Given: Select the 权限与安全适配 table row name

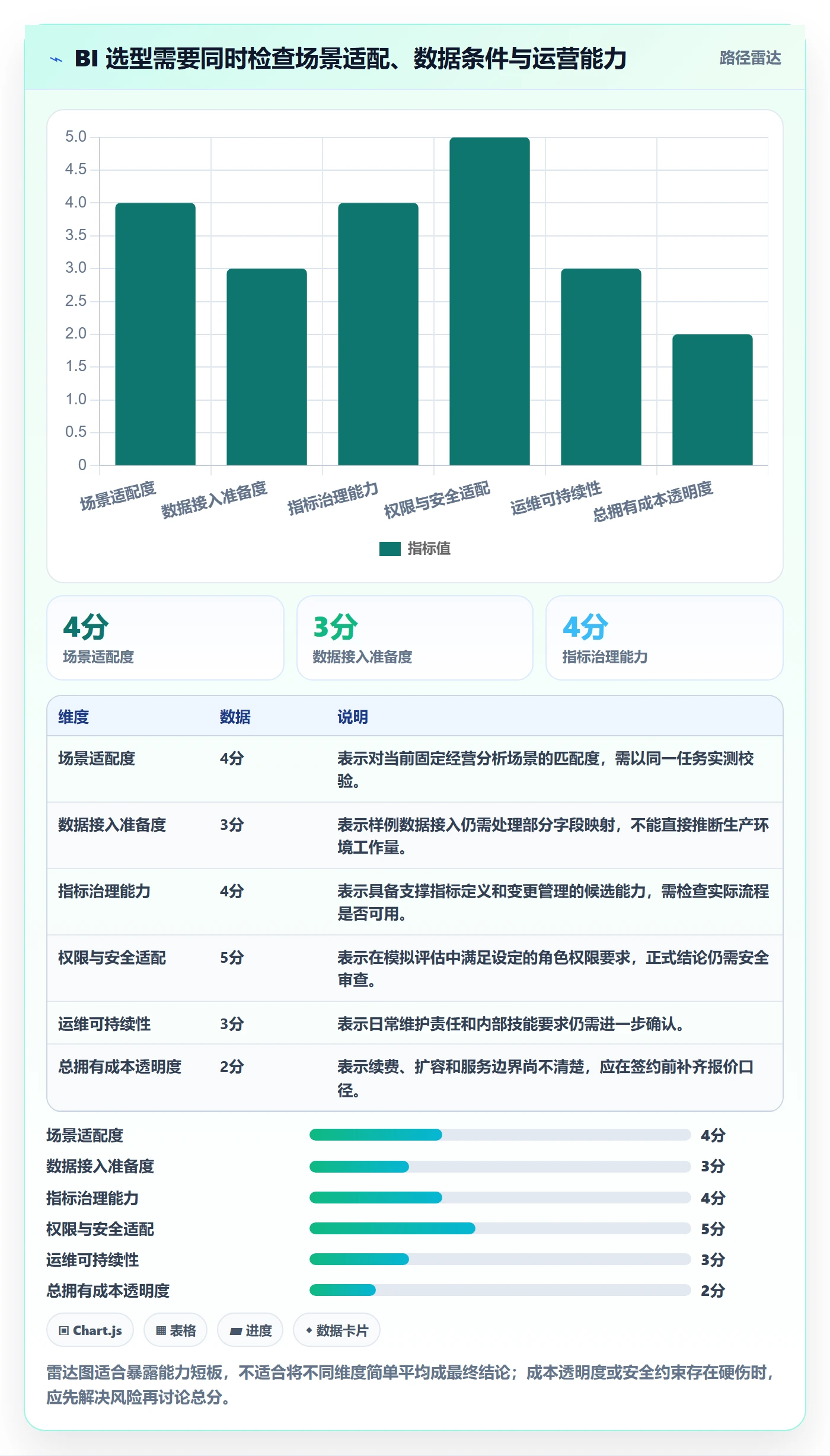Looking at the screenshot, I should pyautogui.click(x=112, y=957).
